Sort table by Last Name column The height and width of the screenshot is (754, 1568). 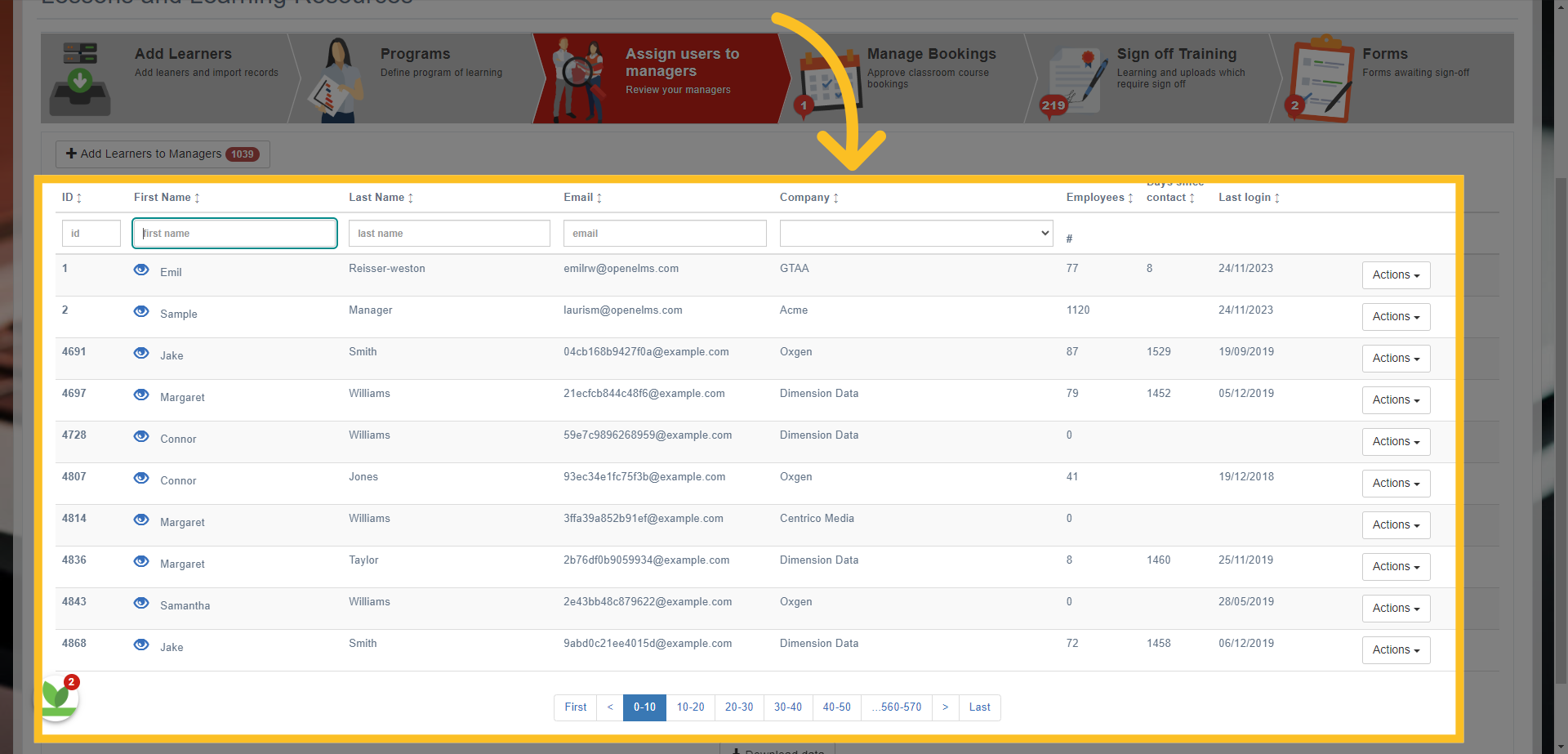(381, 198)
